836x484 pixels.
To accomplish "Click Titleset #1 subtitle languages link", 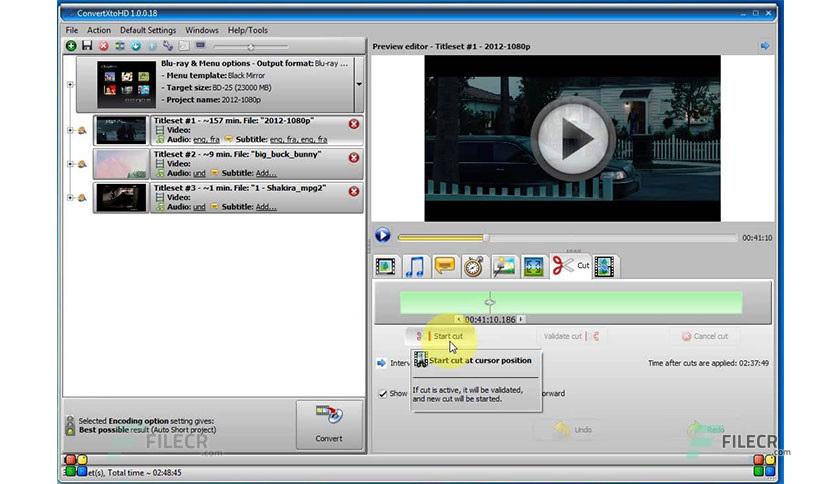I will pyautogui.click(x=299, y=140).
